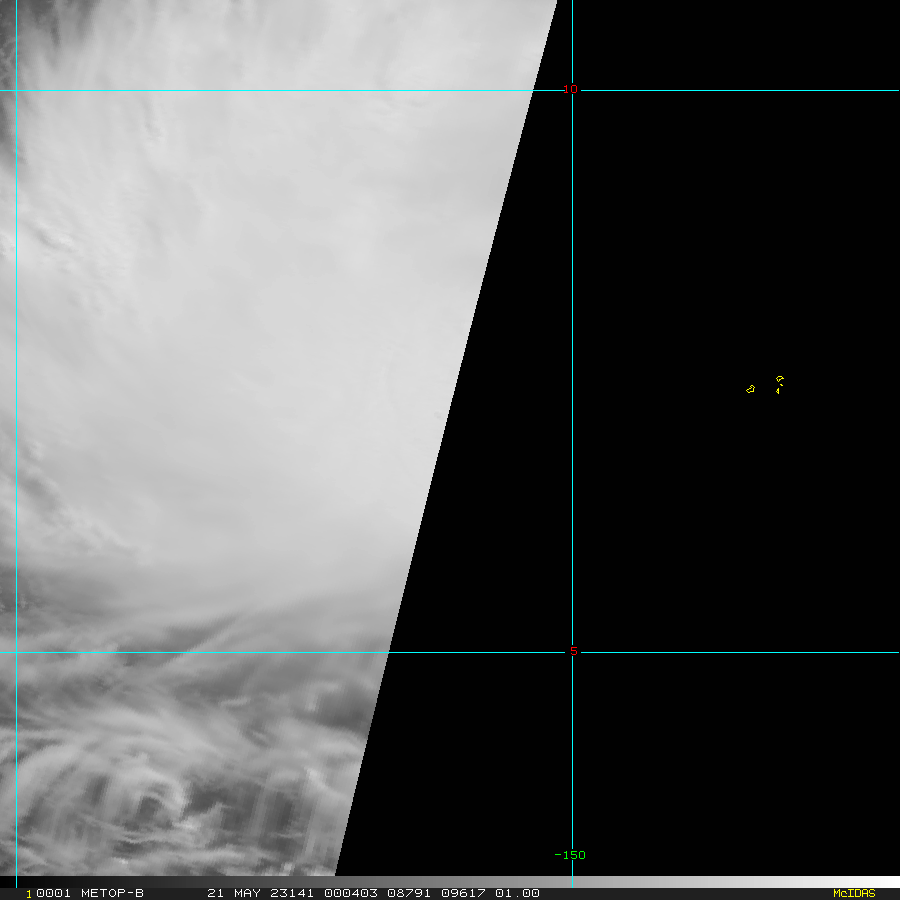Click where left meridian crosses 5° latitude line
This screenshot has height=900, width=900.
tap(16, 652)
